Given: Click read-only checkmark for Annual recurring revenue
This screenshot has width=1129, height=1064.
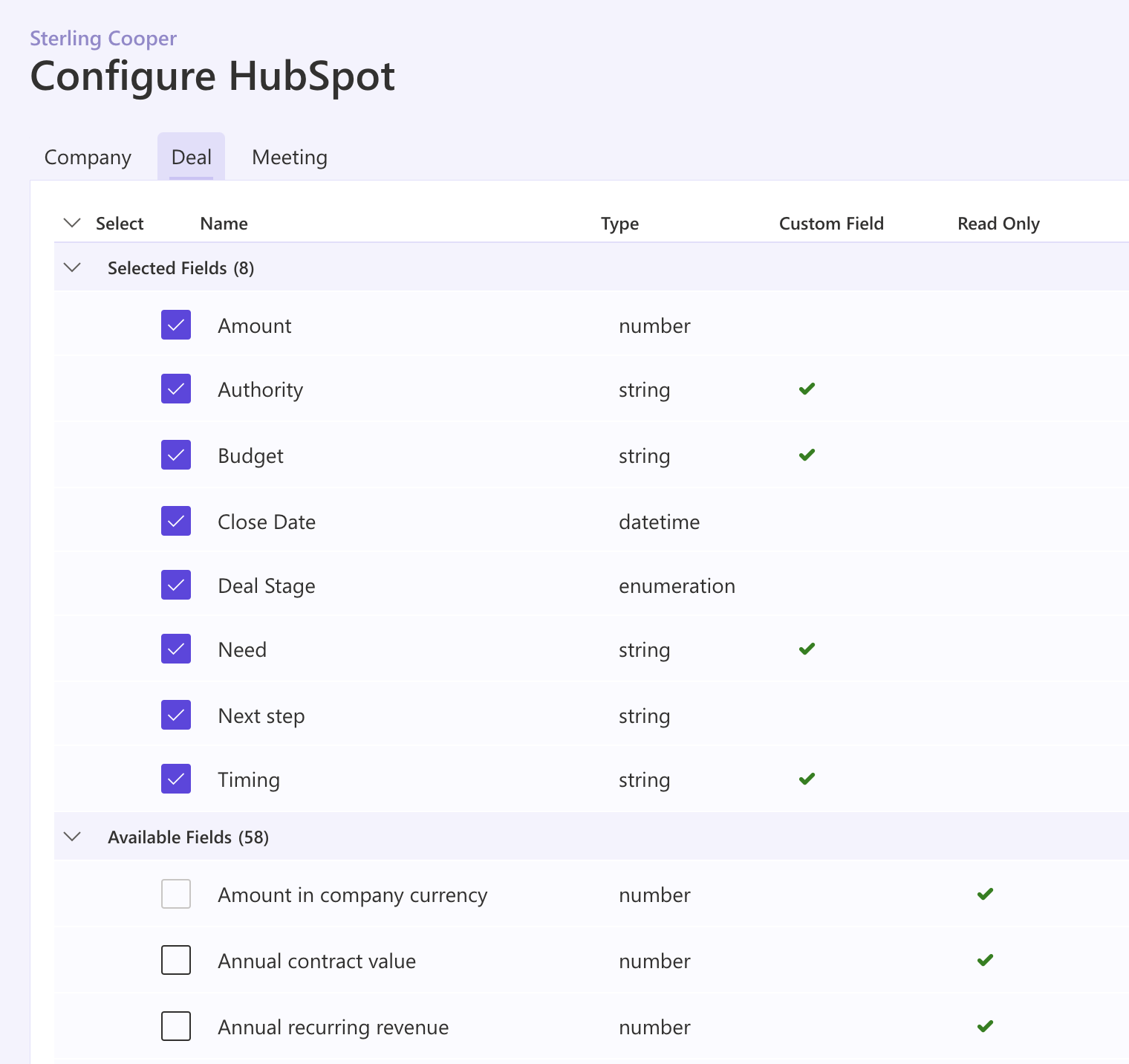Looking at the screenshot, I should point(985,1026).
